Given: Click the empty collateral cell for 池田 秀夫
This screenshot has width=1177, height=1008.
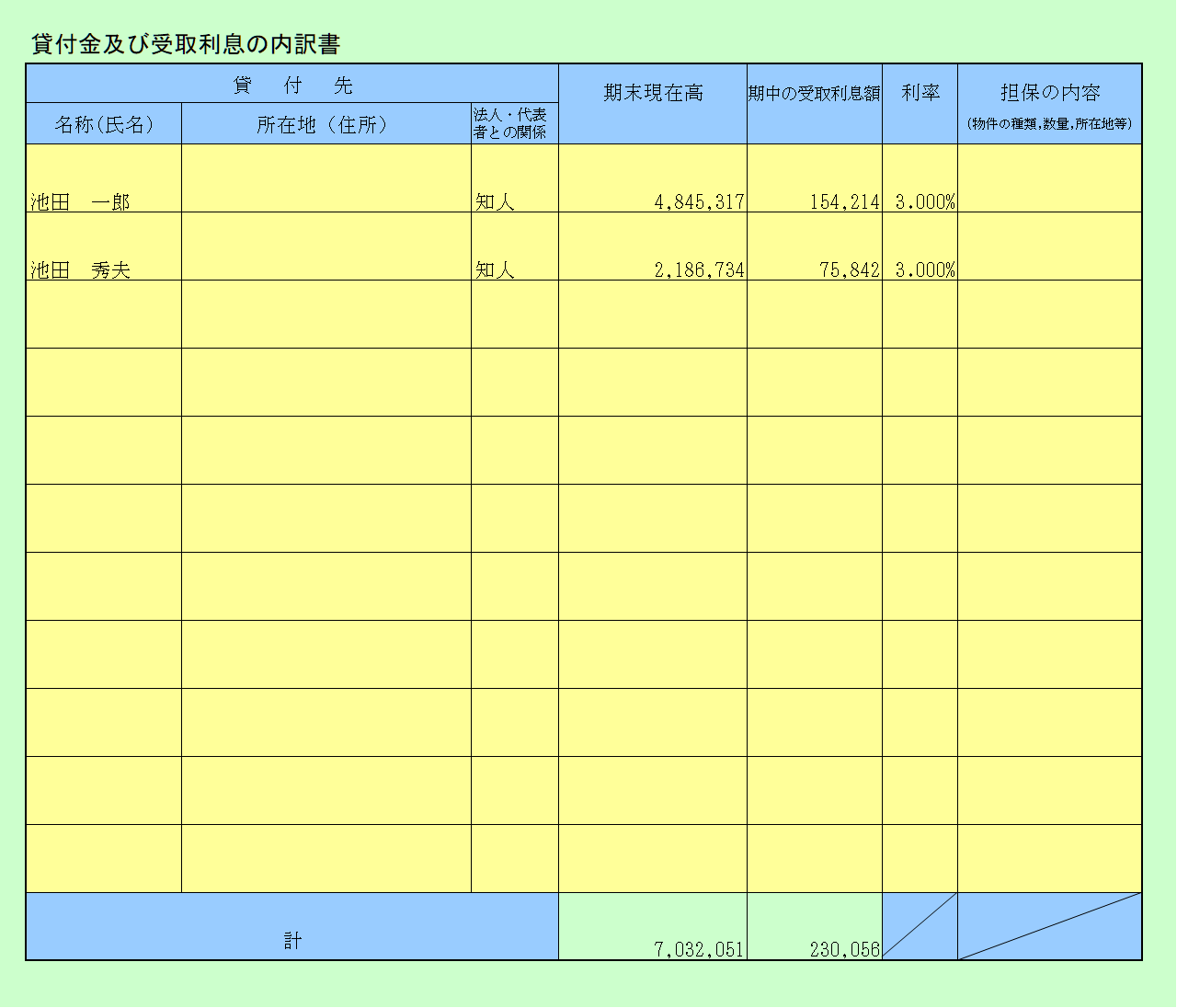Looking at the screenshot, I should [1049, 247].
